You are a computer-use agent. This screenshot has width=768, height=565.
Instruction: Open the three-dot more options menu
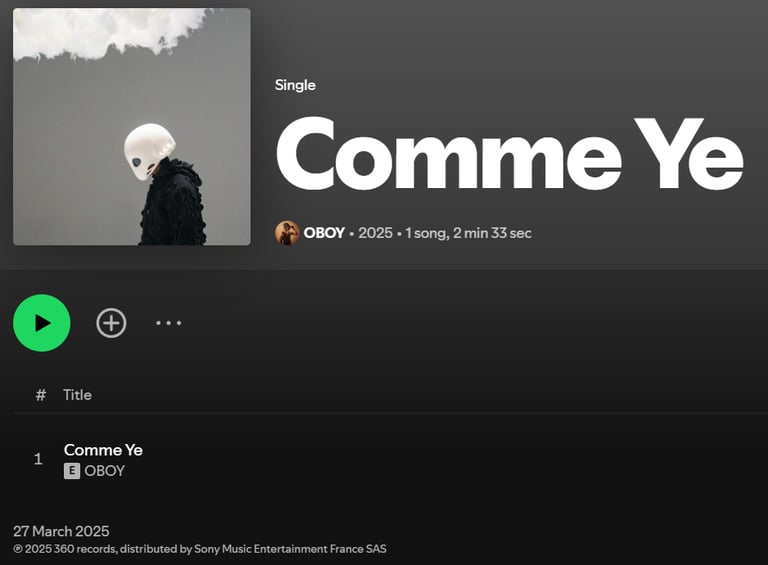pos(168,323)
